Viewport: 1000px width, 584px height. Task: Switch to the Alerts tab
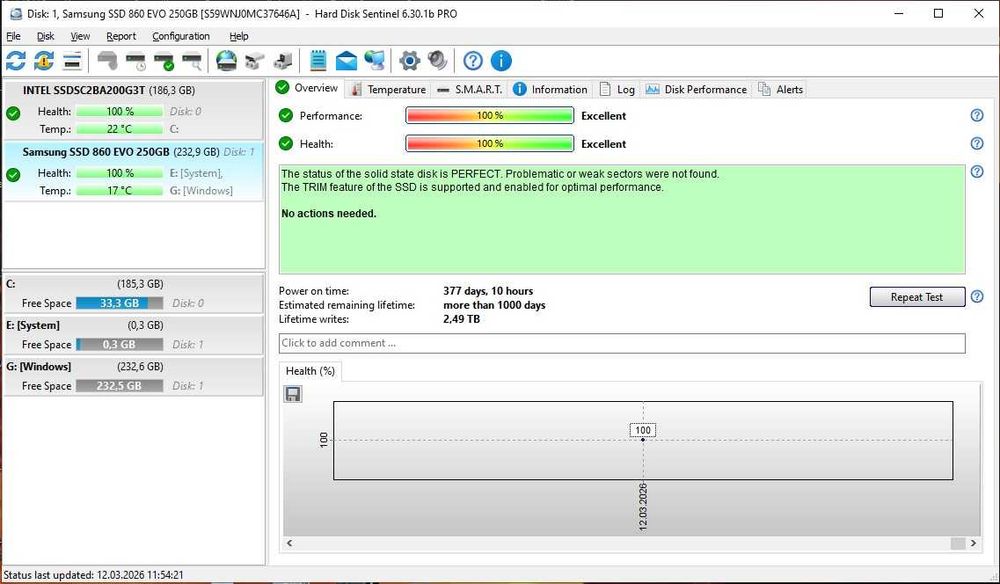point(780,89)
